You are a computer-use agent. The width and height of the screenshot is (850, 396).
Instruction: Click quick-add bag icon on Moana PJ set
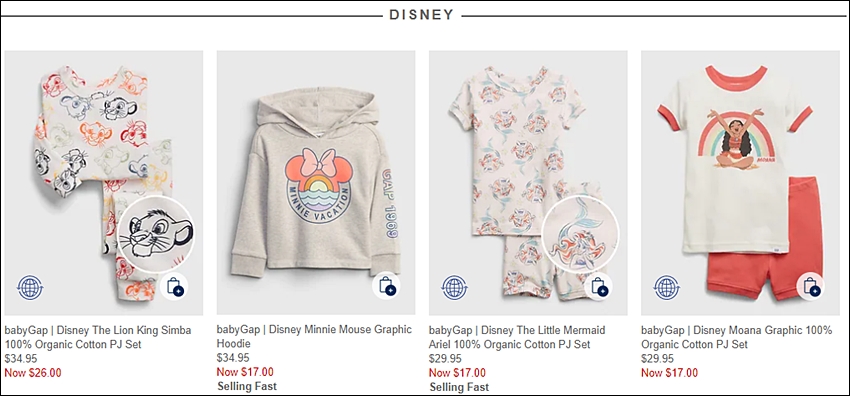click(810, 286)
